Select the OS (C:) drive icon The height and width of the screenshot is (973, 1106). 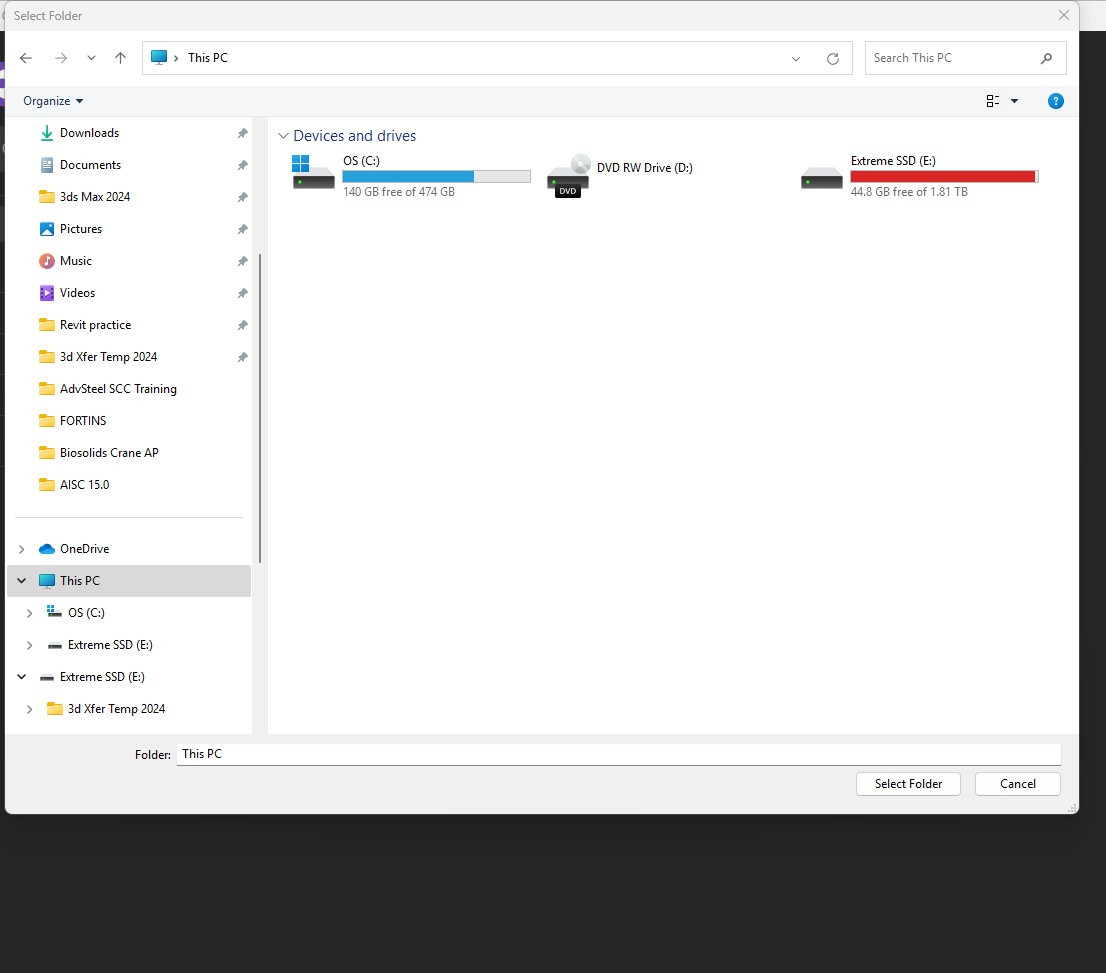(x=313, y=172)
